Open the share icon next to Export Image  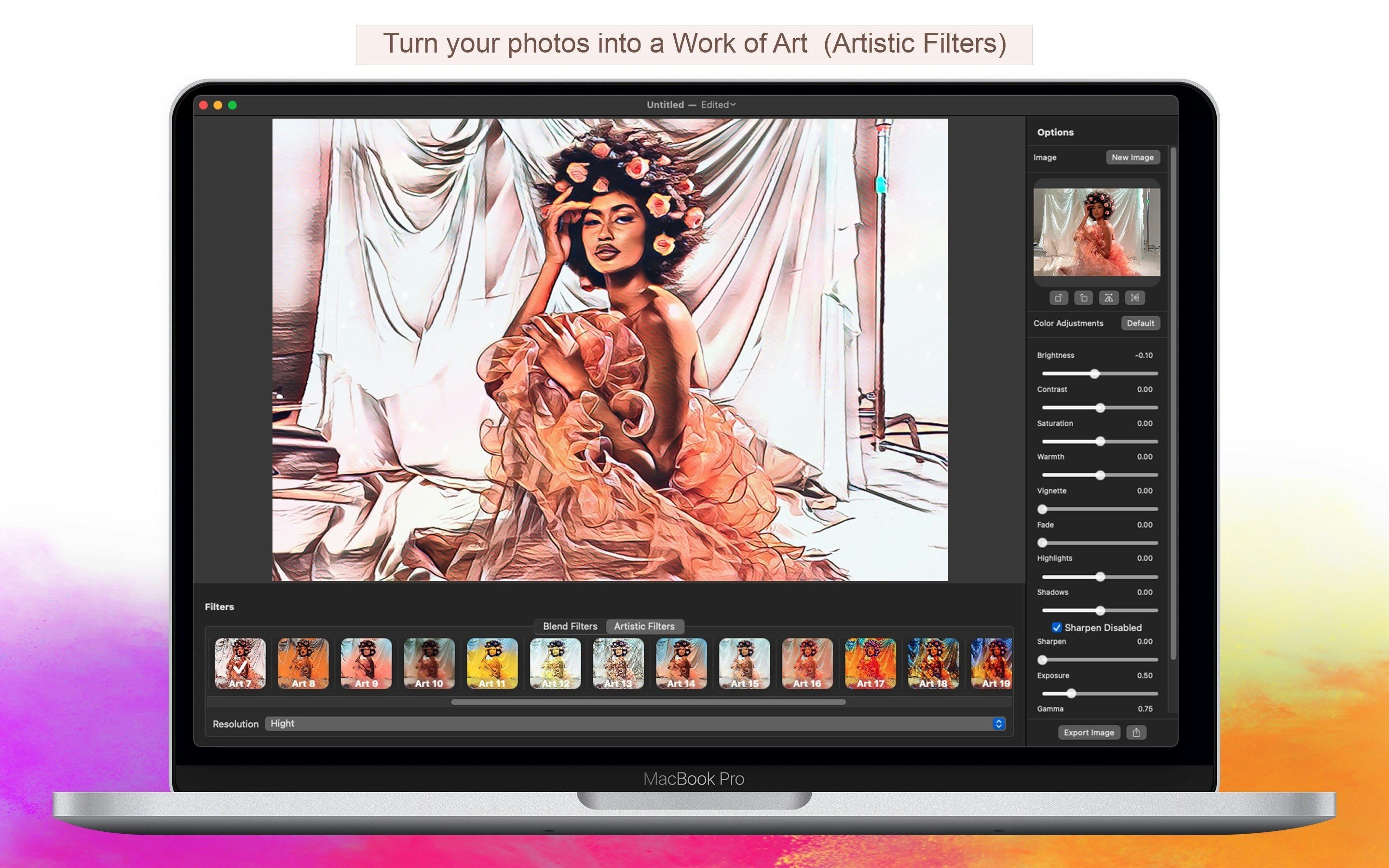coord(1136,732)
